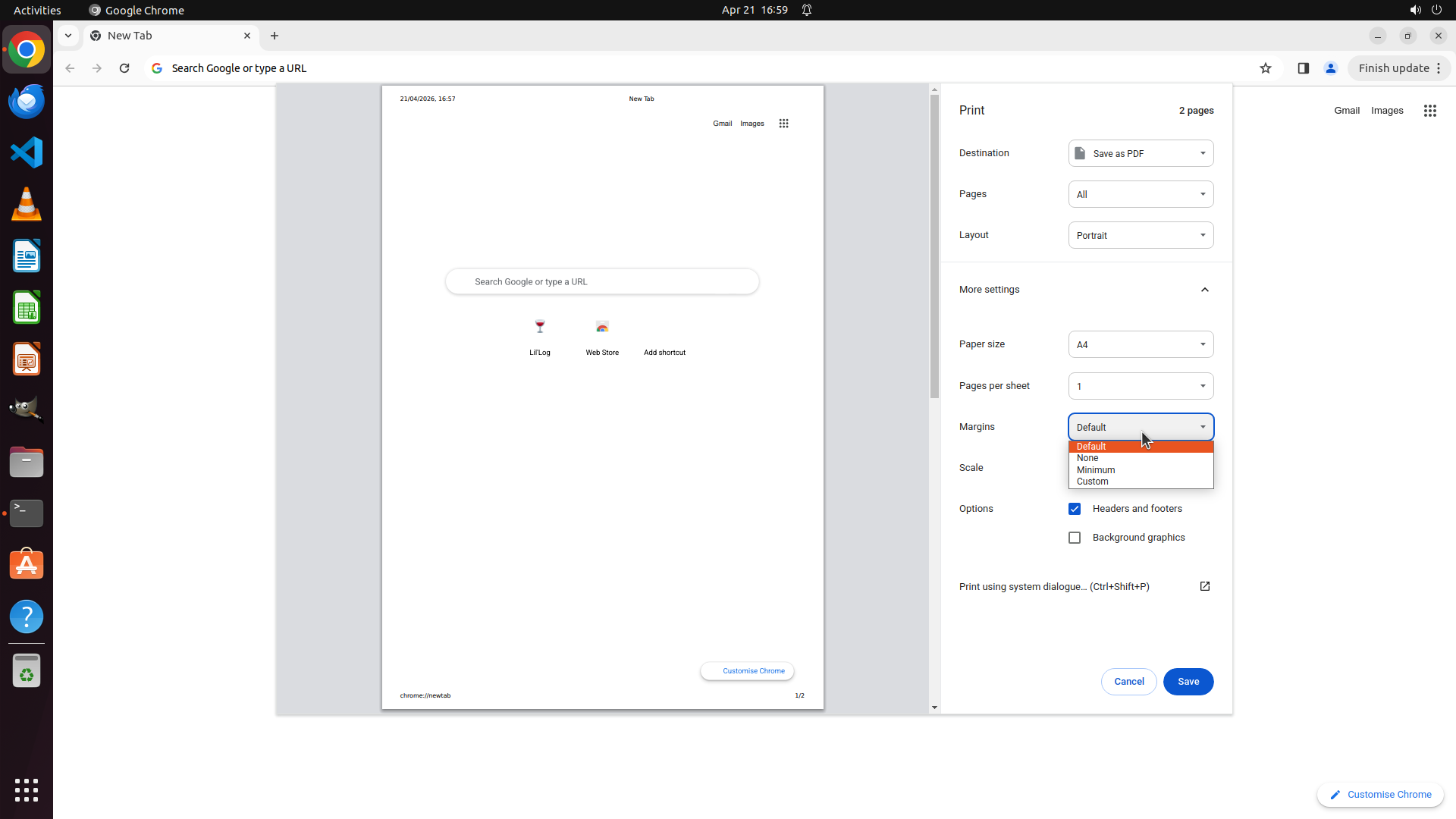Choose Minimum margins option
The image size is (1456, 819).
coord(1095,470)
